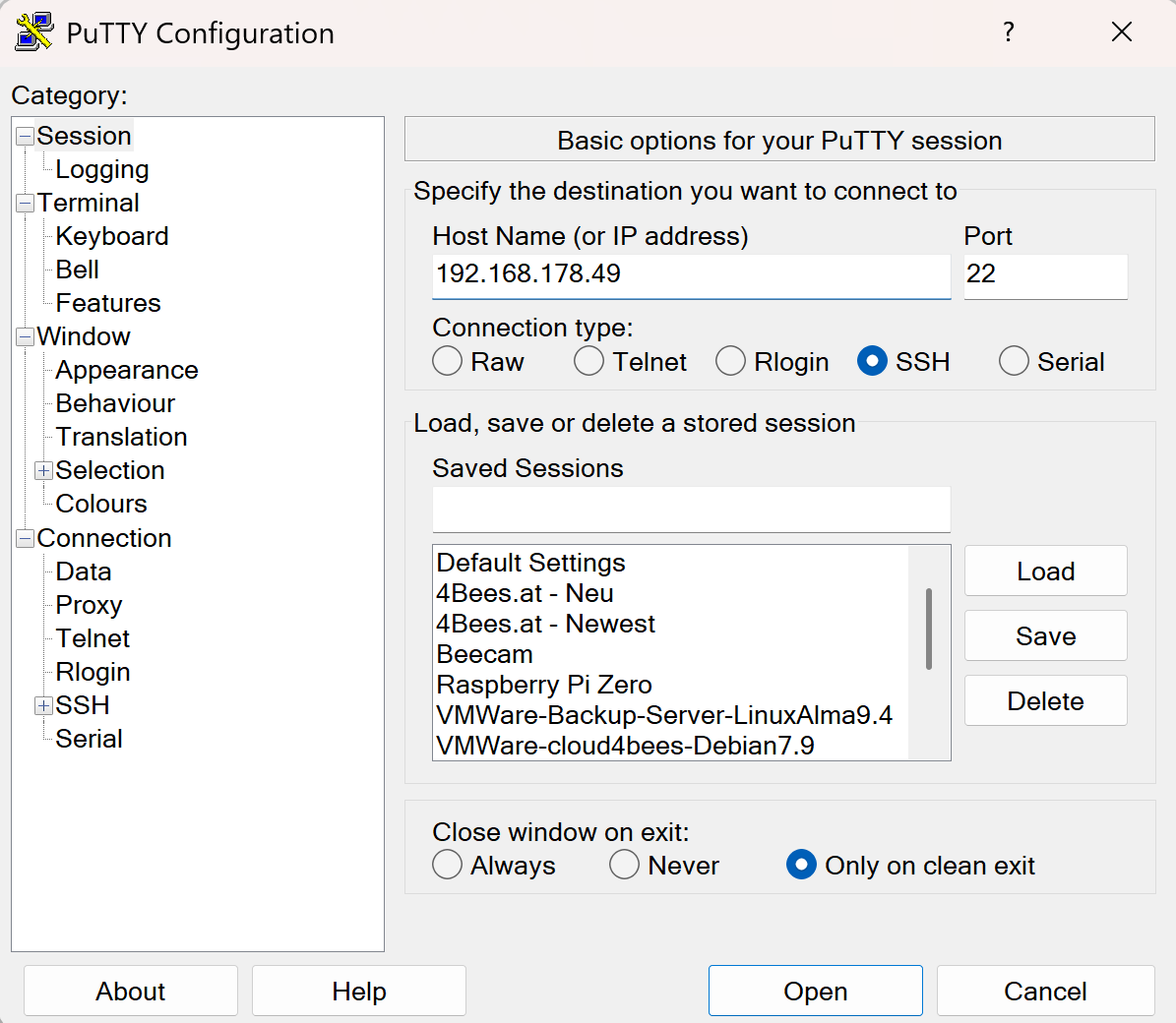This screenshot has width=1176, height=1023.
Task: Open the Serial category in tree
Action: pos(89,739)
